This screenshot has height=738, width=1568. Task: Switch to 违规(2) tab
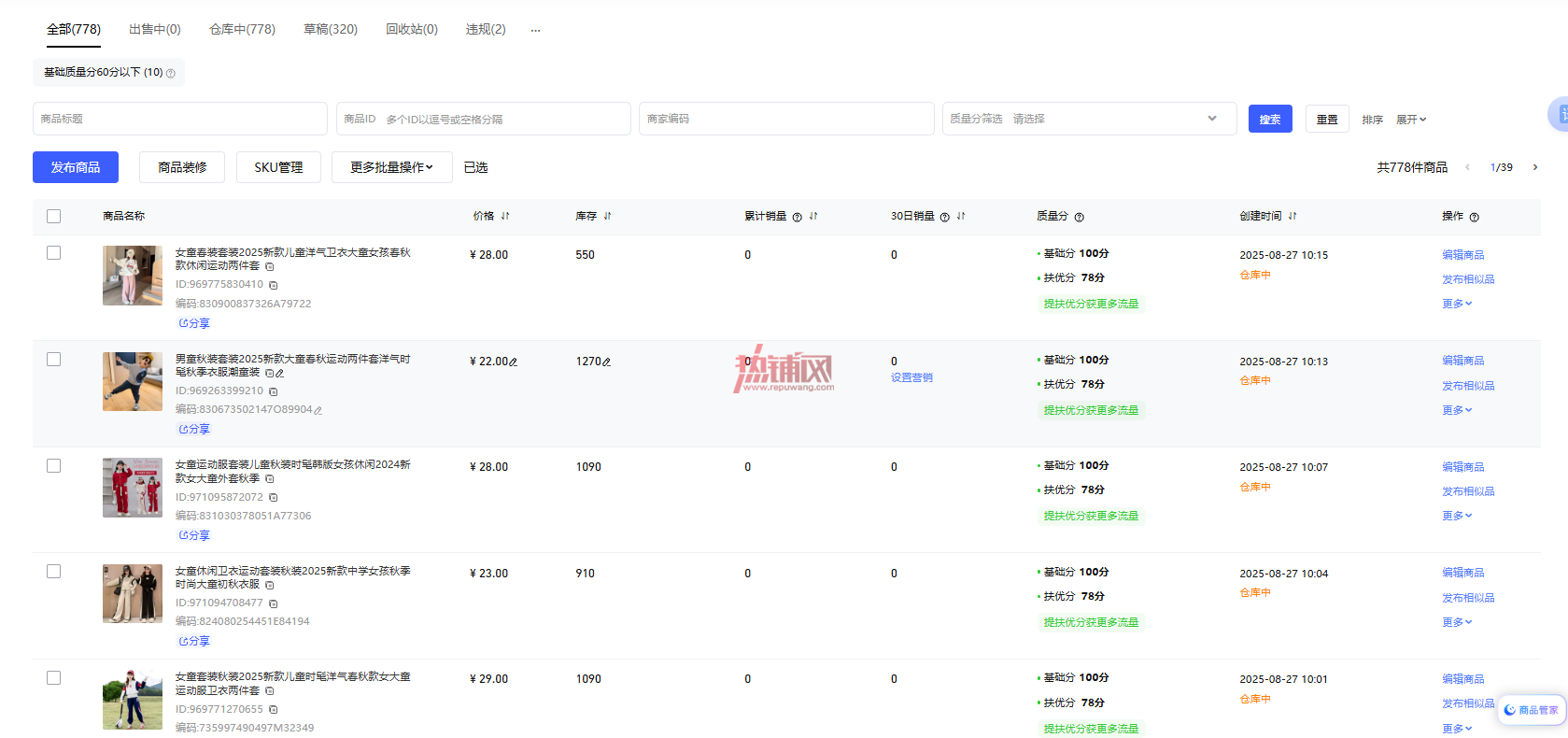pyautogui.click(x=486, y=29)
